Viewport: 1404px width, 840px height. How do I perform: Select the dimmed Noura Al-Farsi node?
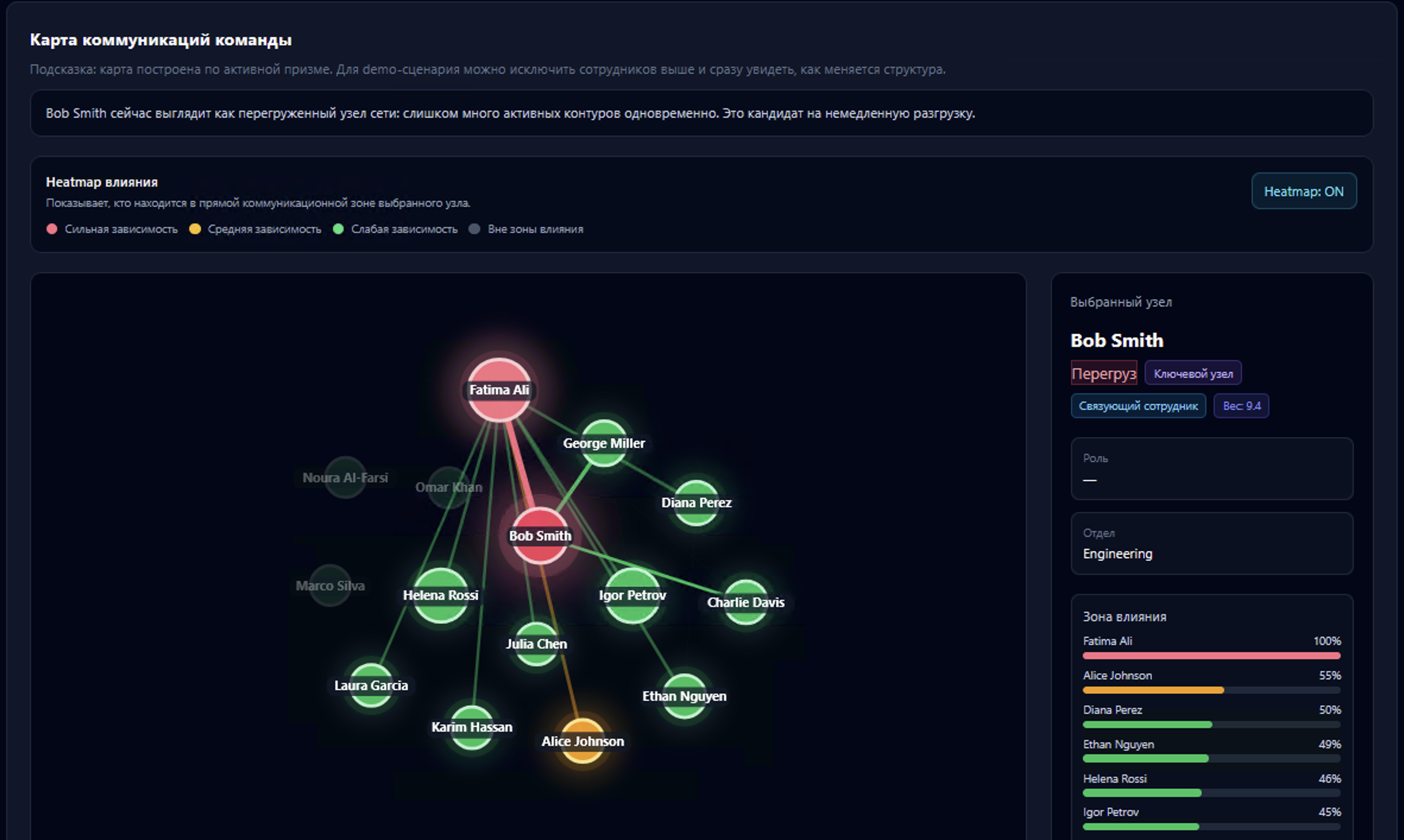pyautogui.click(x=345, y=478)
